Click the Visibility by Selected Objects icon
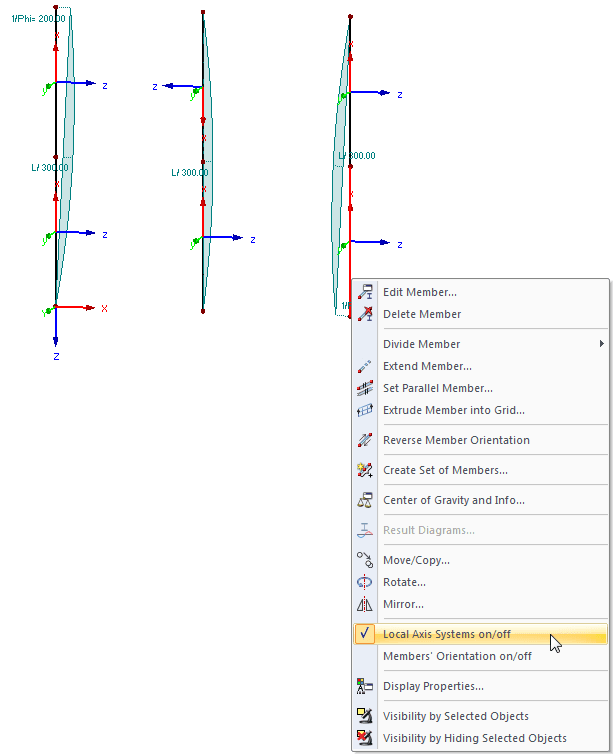This screenshot has height=755, width=613. click(365, 716)
